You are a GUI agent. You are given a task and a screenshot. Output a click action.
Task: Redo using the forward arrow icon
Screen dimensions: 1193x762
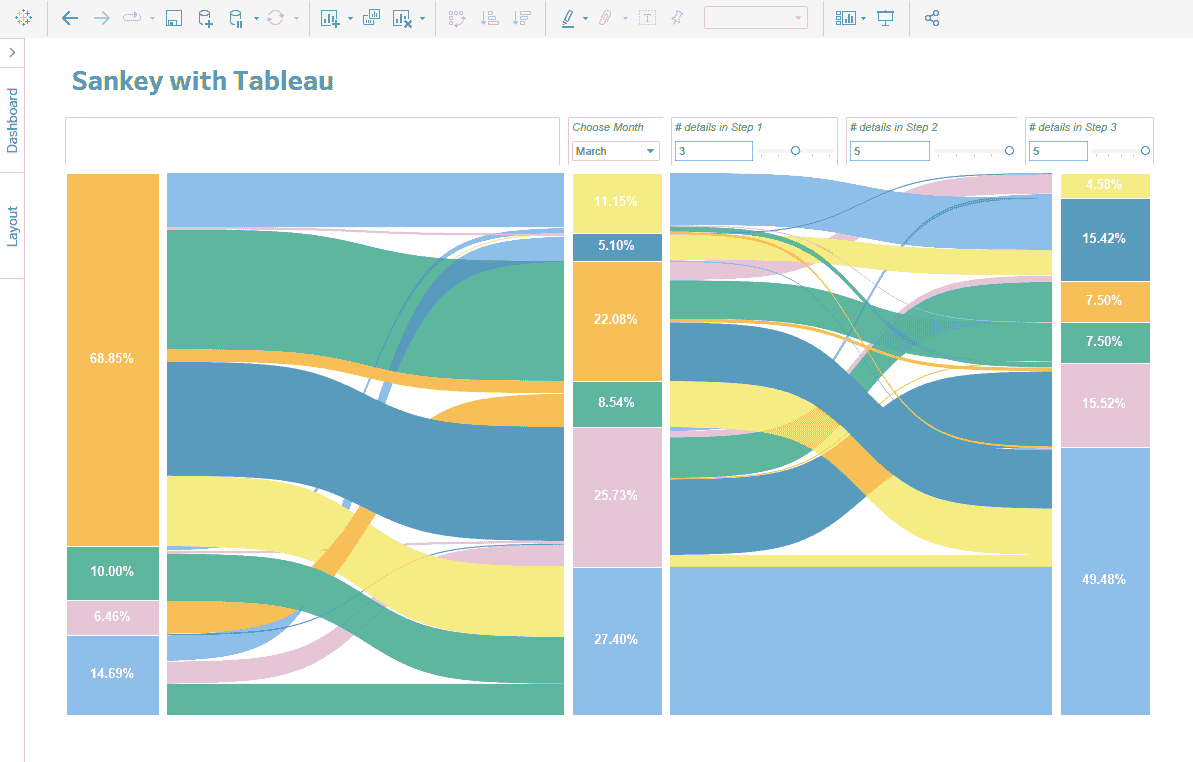[x=101, y=18]
